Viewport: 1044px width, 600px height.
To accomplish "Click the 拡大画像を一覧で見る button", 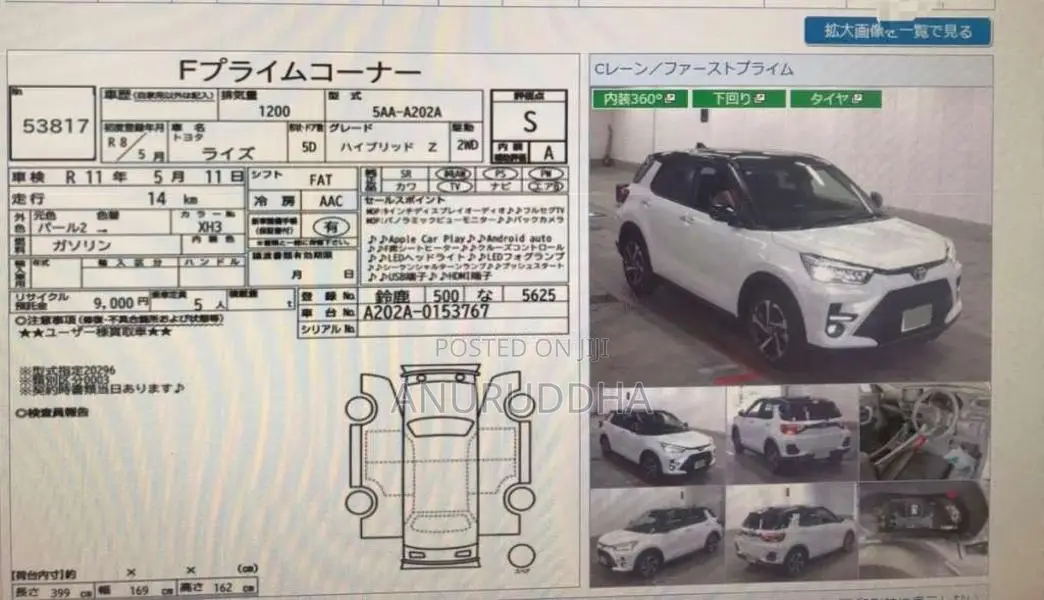I will click(x=898, y=31).
